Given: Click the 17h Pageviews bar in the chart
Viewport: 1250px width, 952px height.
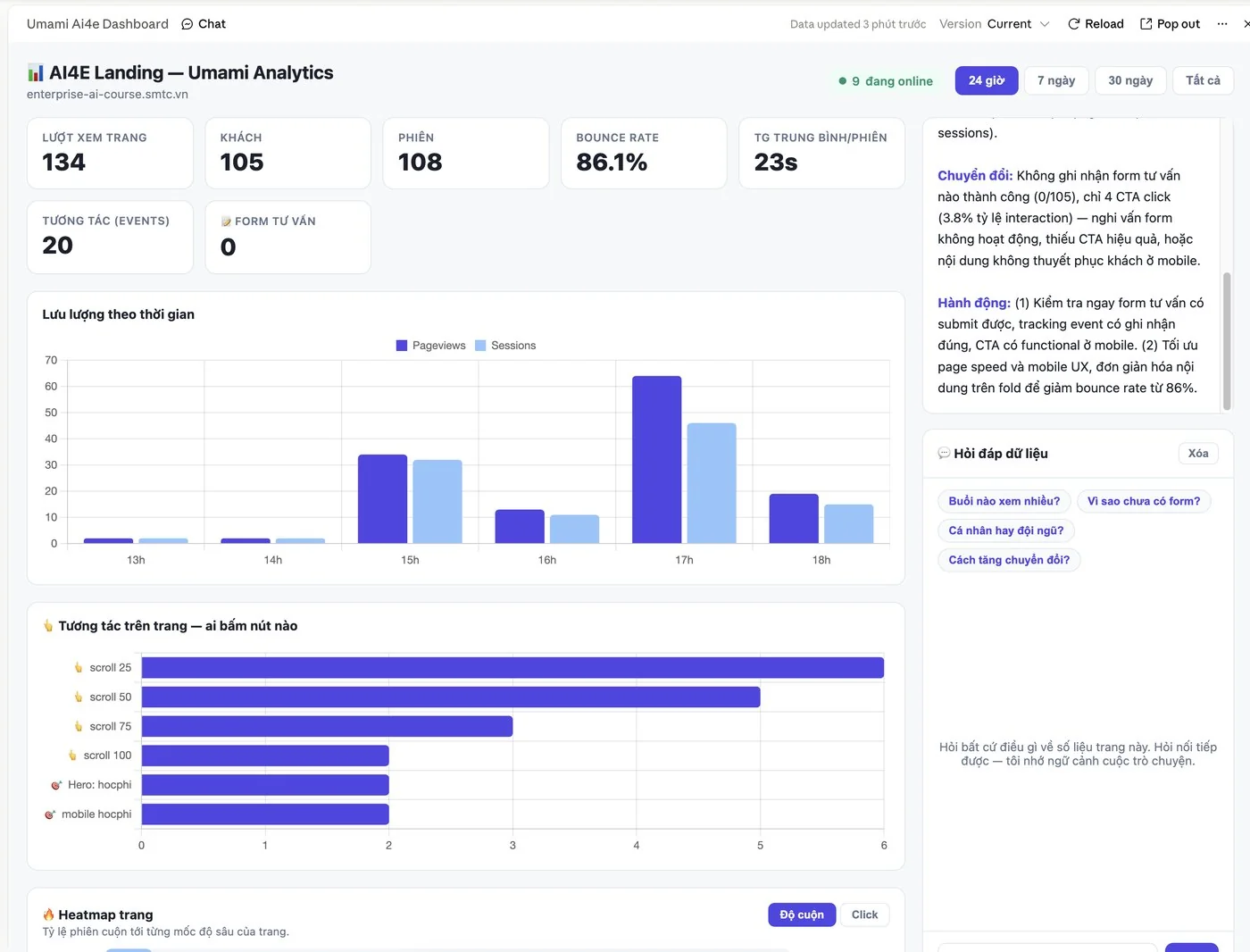Looking at the screenshot, I should coord(657,460).
